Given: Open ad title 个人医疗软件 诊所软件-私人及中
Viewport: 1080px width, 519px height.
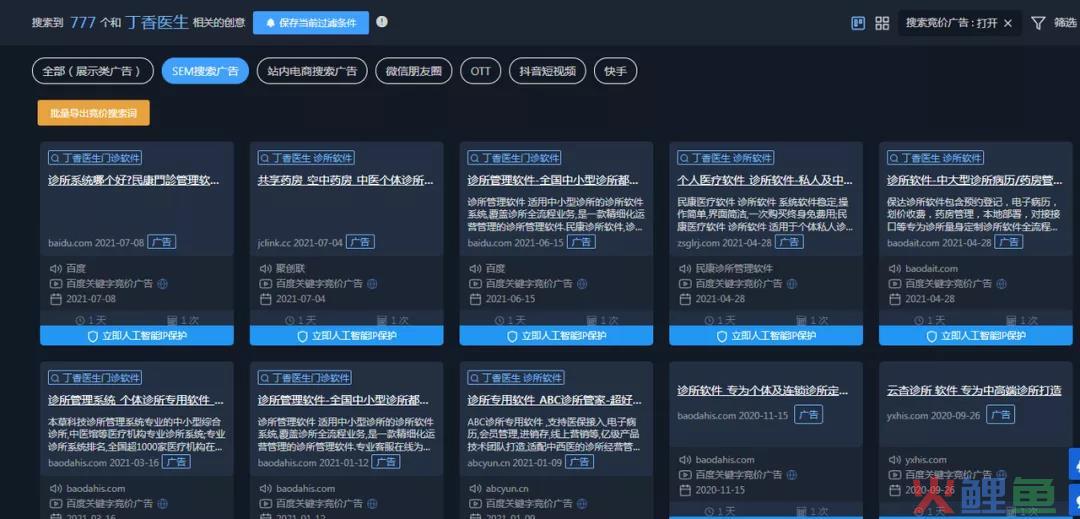Looking at the screenshot, I should [765, 180].
